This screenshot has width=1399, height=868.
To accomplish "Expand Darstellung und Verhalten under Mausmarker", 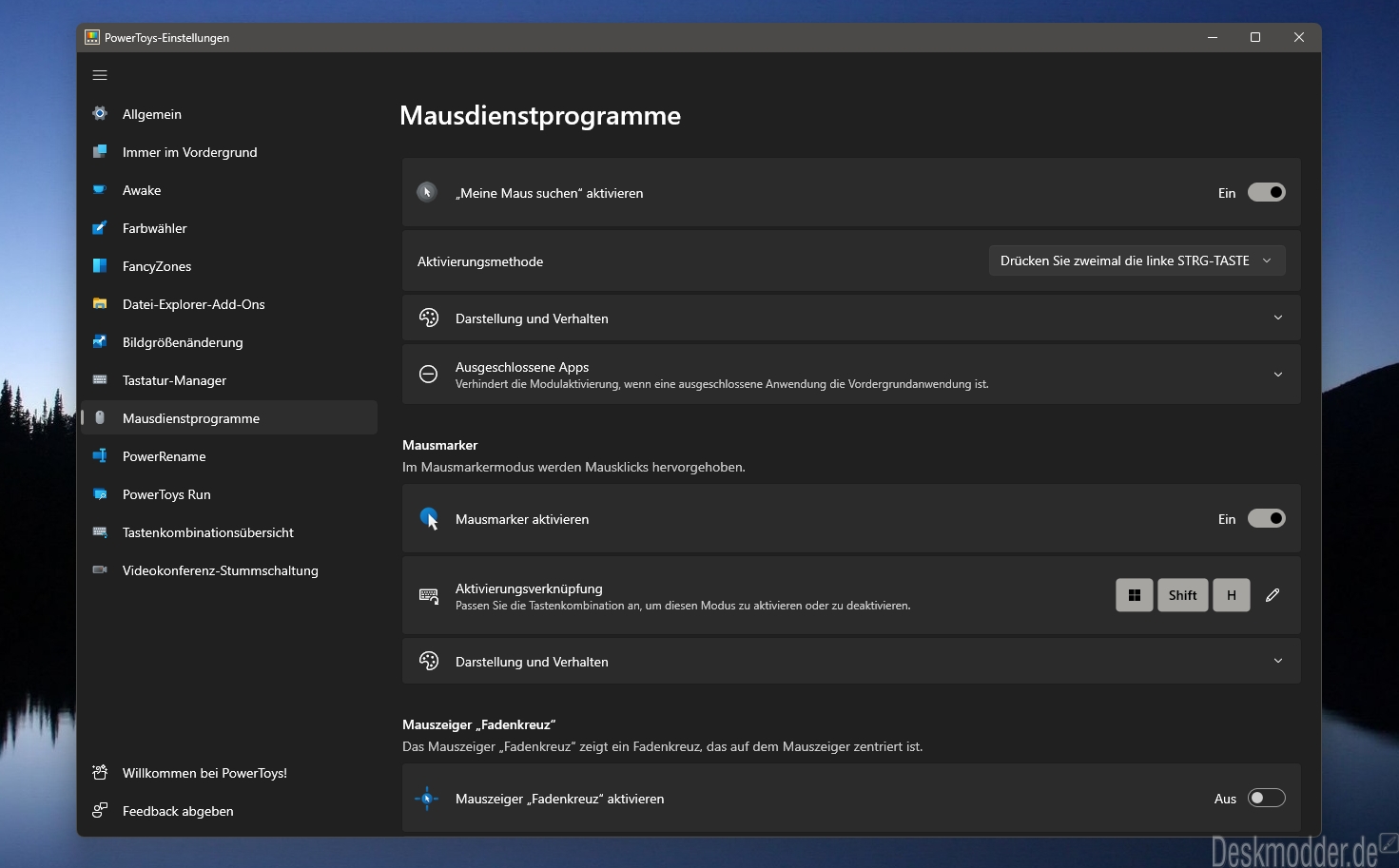I will [x=1278, y=661].
